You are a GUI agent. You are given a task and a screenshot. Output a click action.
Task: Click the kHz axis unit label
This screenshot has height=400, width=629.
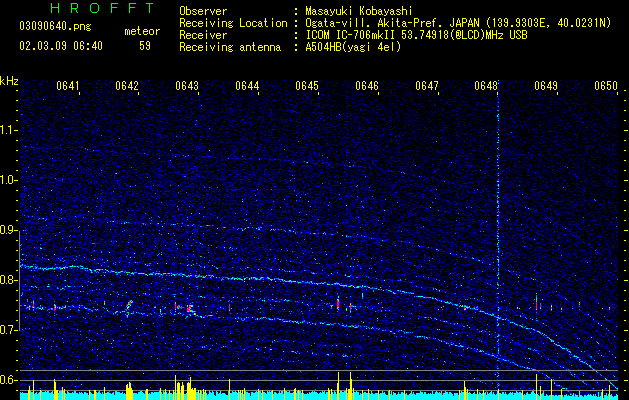coord(9,81)
